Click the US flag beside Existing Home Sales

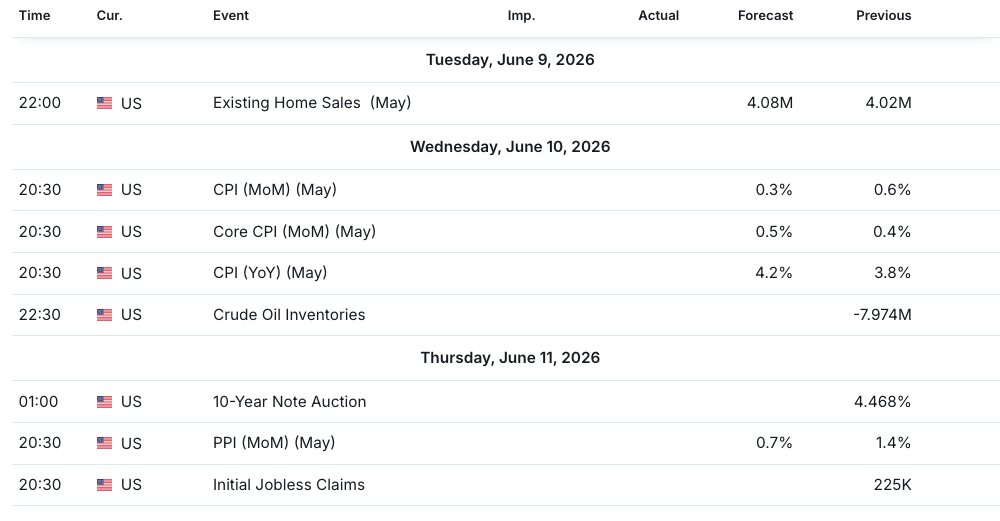point(105,103)
